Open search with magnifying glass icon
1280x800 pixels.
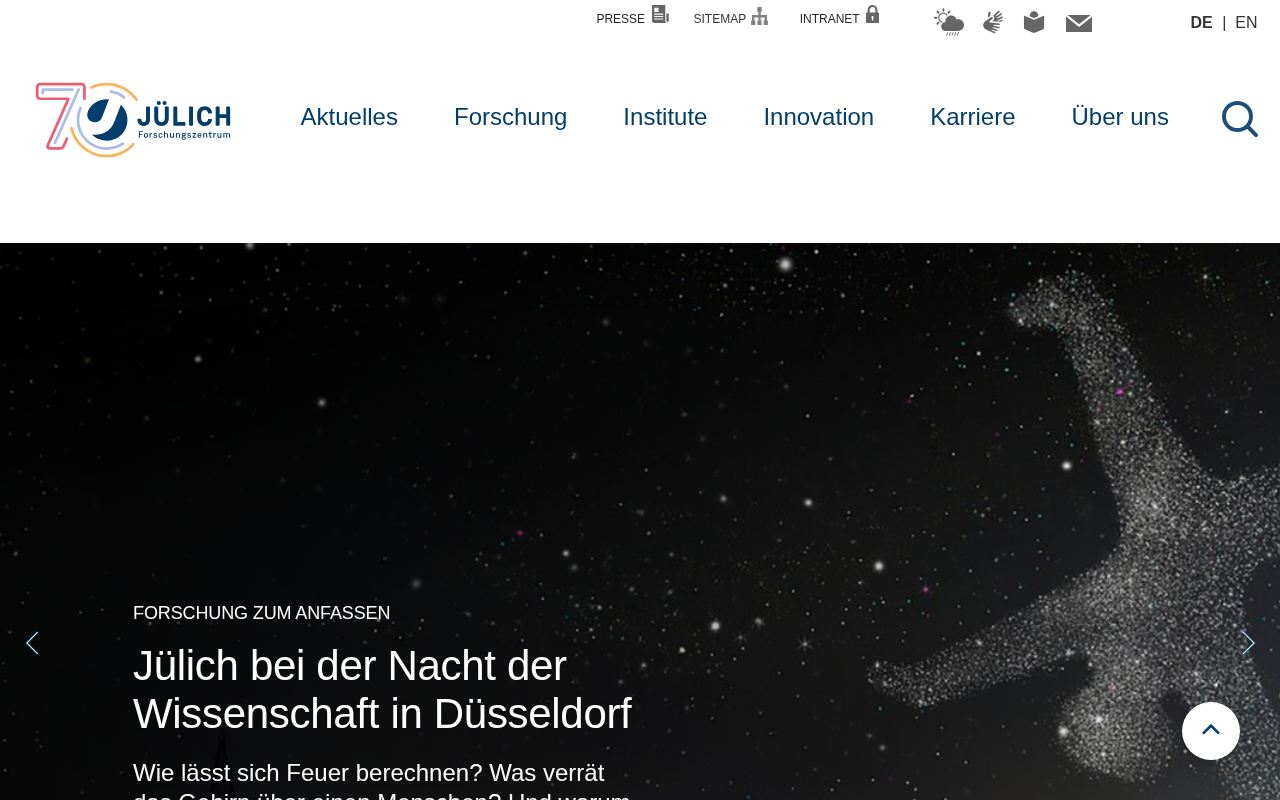coord(1240,119)
